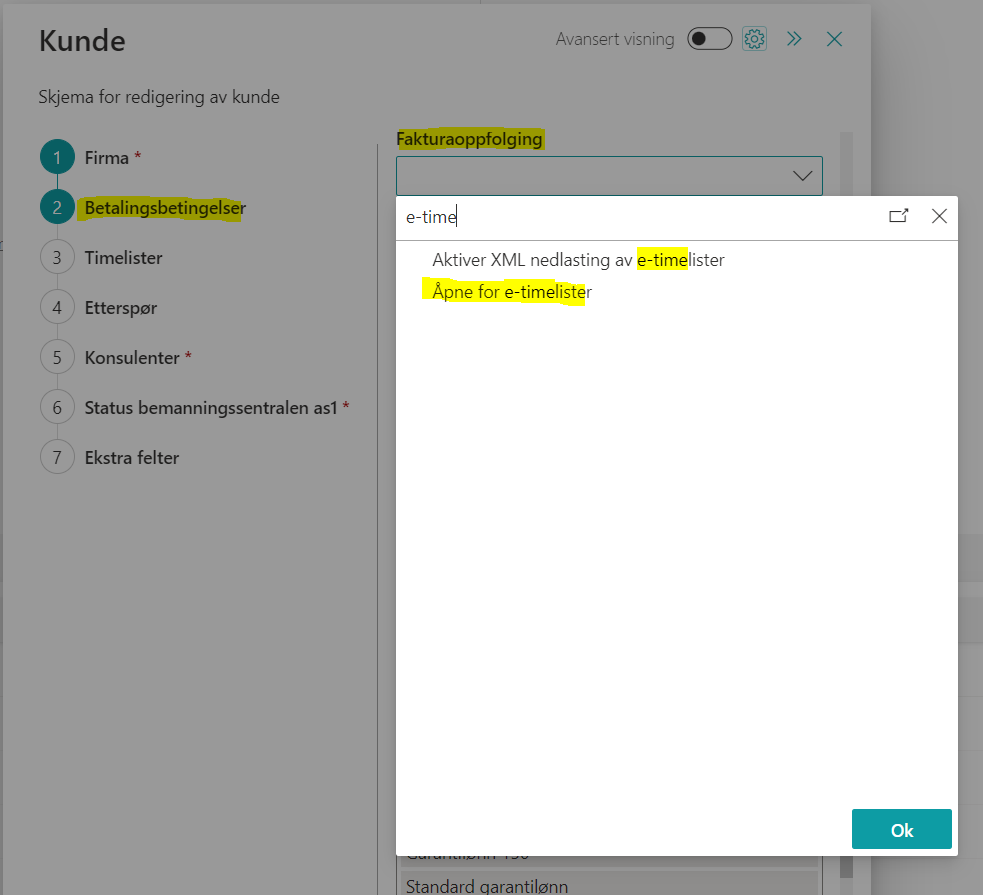Click the pop-out window icon in search popup
The image size is (983, 895).
click(x=898, y=216)
